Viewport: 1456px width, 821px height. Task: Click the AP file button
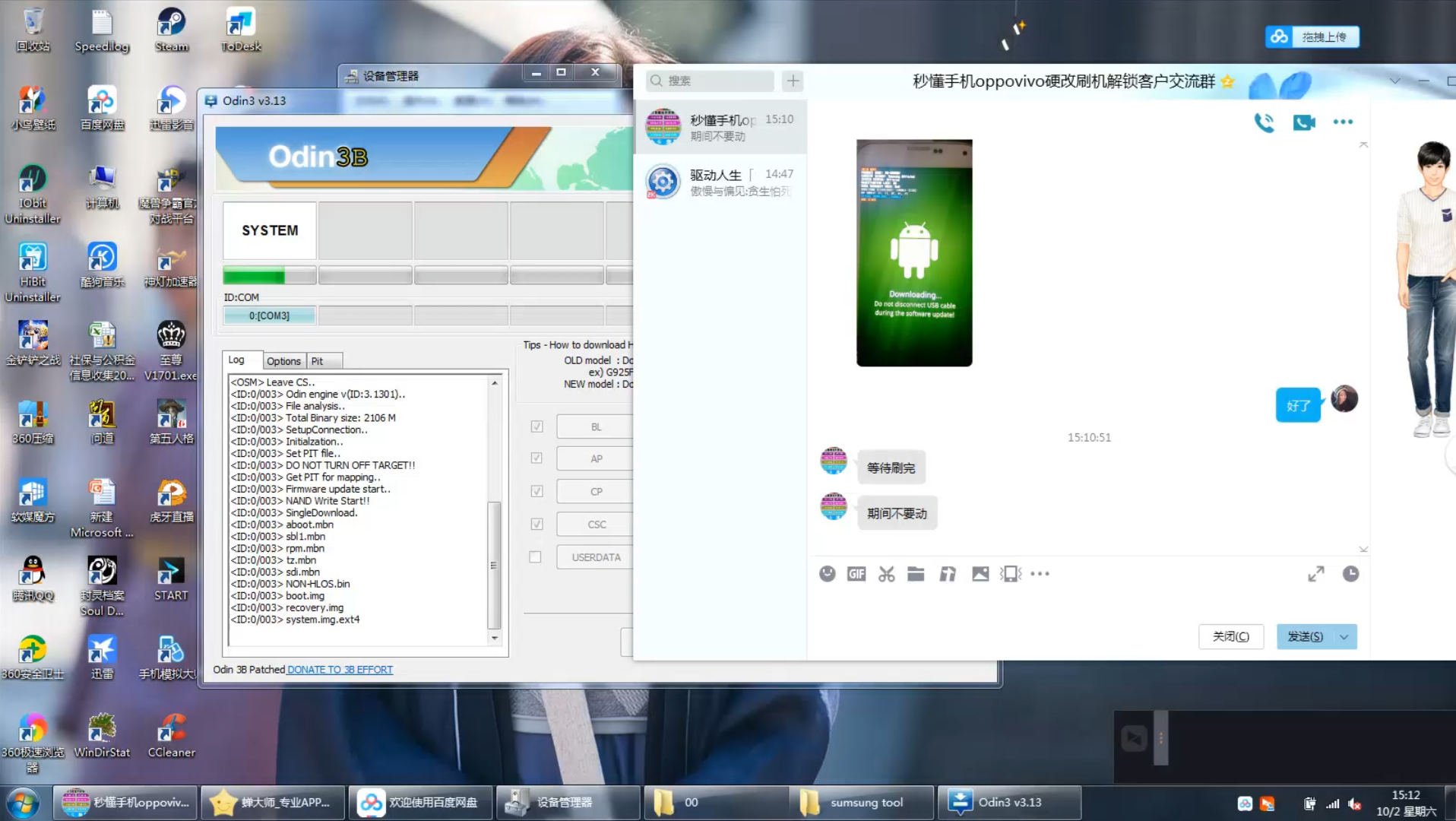[595, 458]
